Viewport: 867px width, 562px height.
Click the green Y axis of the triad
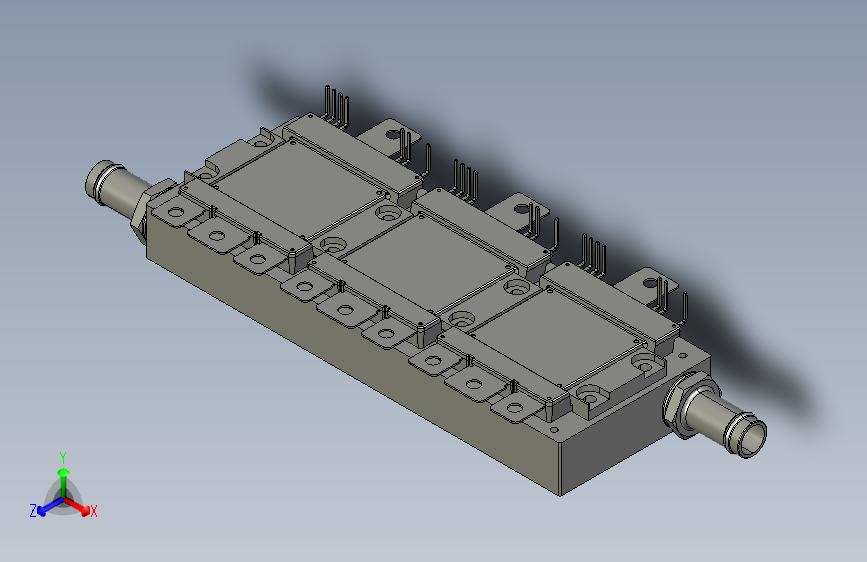64,482
